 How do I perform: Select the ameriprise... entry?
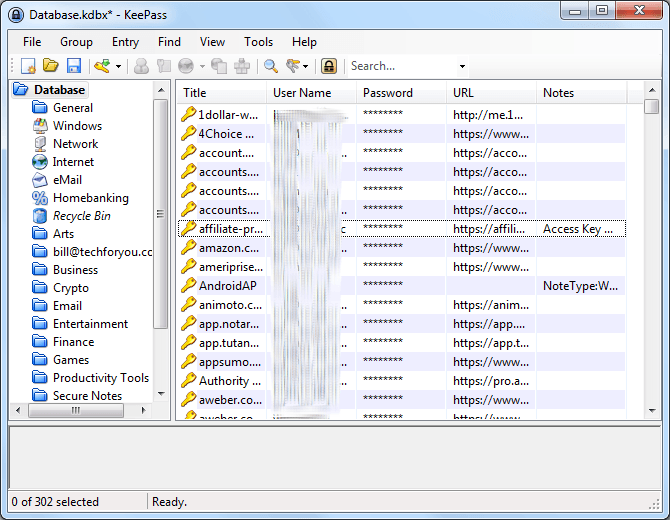click(402, 267)
